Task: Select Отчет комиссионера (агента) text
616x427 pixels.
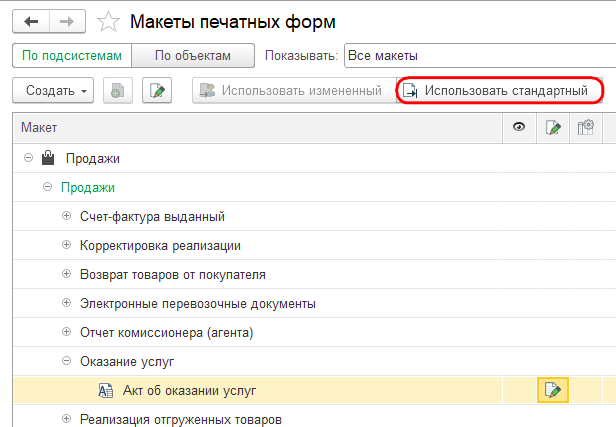Action: point(167,333)
